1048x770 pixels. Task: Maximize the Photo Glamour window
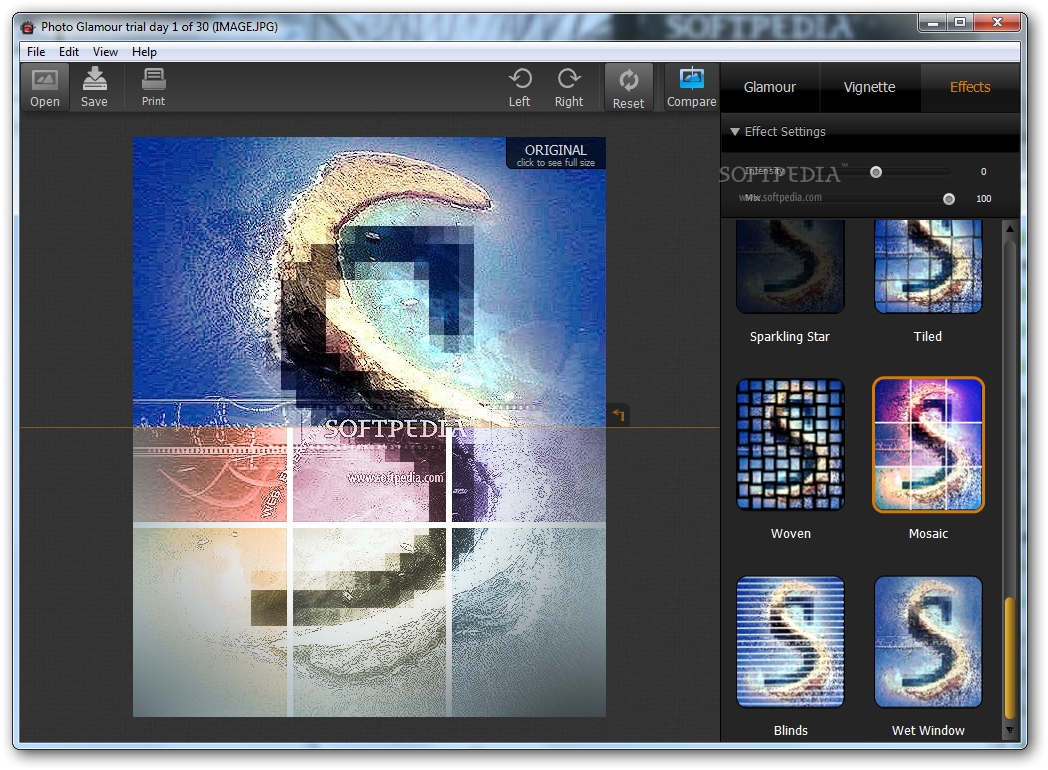pyautogui.click(x=960, y=23)
